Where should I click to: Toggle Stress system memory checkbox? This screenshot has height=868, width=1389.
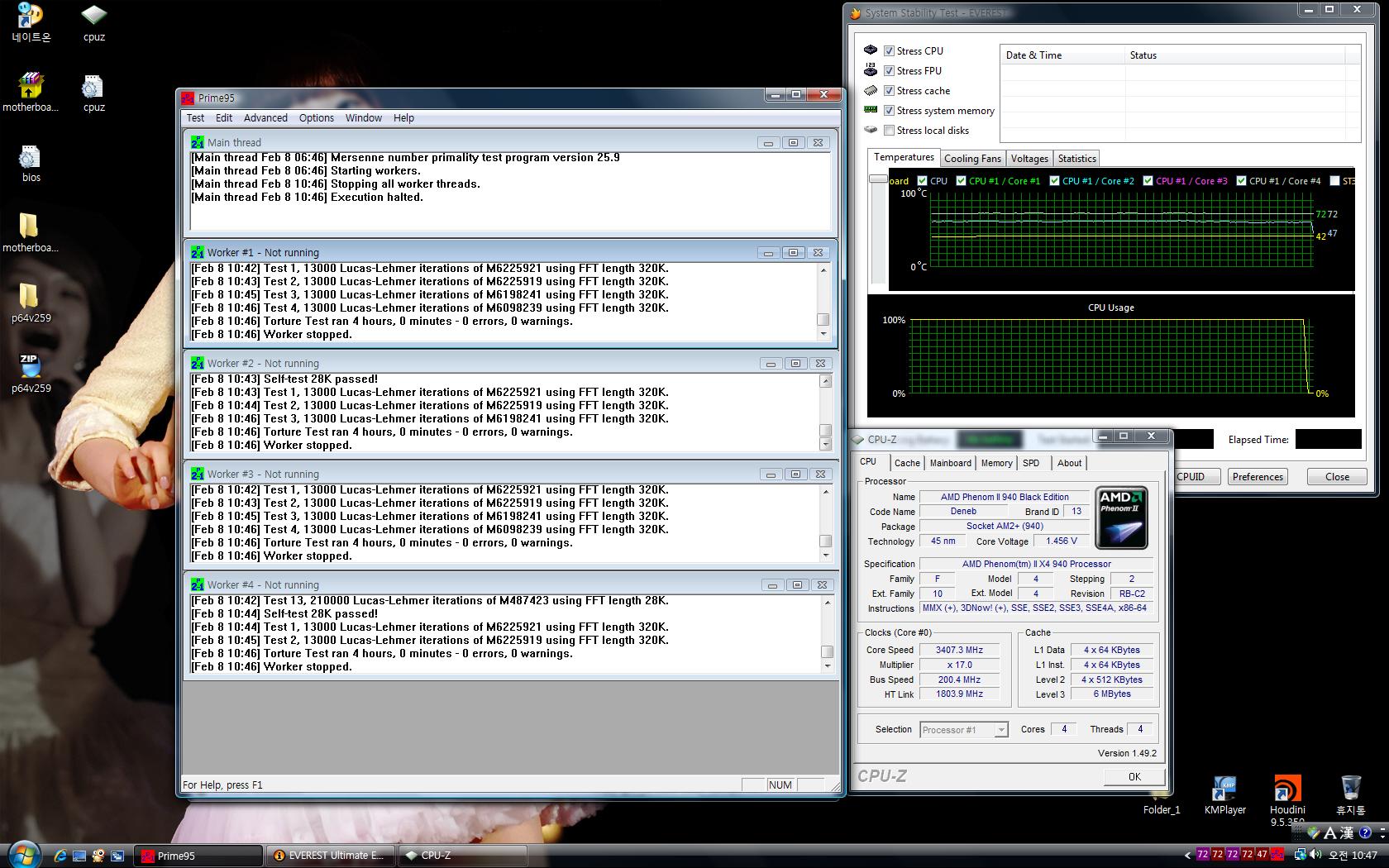tap(889, 110)
